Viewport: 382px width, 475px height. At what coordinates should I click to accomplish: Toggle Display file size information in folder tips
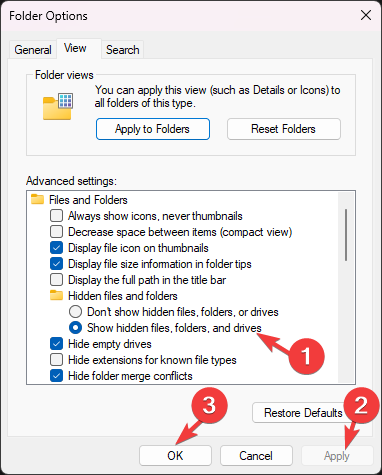[56, 264]
